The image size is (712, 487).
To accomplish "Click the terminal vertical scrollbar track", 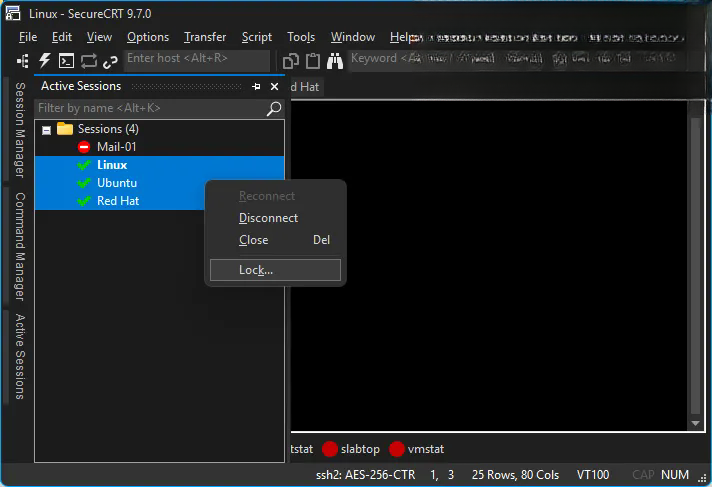I will pos(695,266).
